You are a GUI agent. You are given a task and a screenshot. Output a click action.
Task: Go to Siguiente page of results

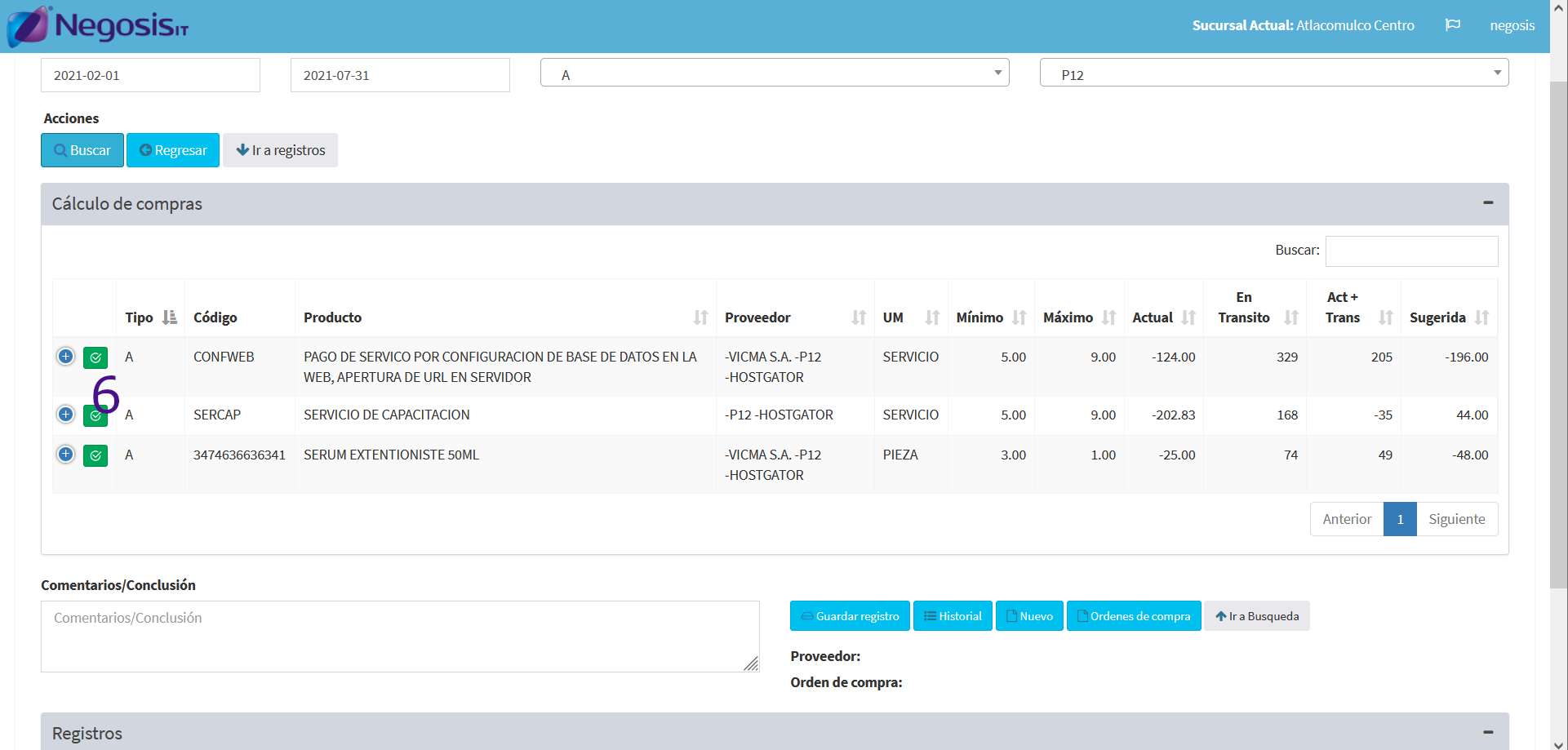coord(1456,519)
